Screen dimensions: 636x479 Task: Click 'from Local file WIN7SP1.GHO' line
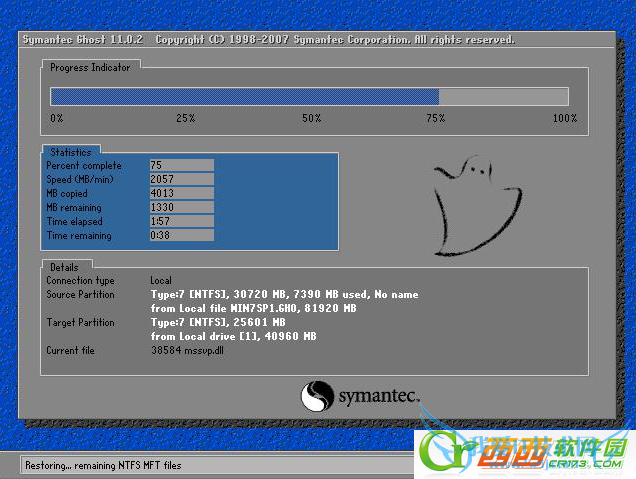tap(254, 308)
